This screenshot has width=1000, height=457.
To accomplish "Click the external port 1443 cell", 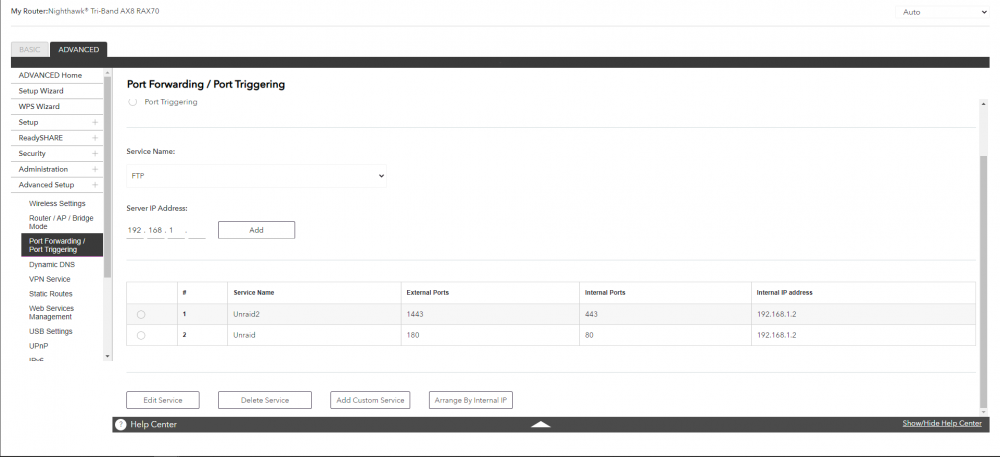I will [490, 314].
